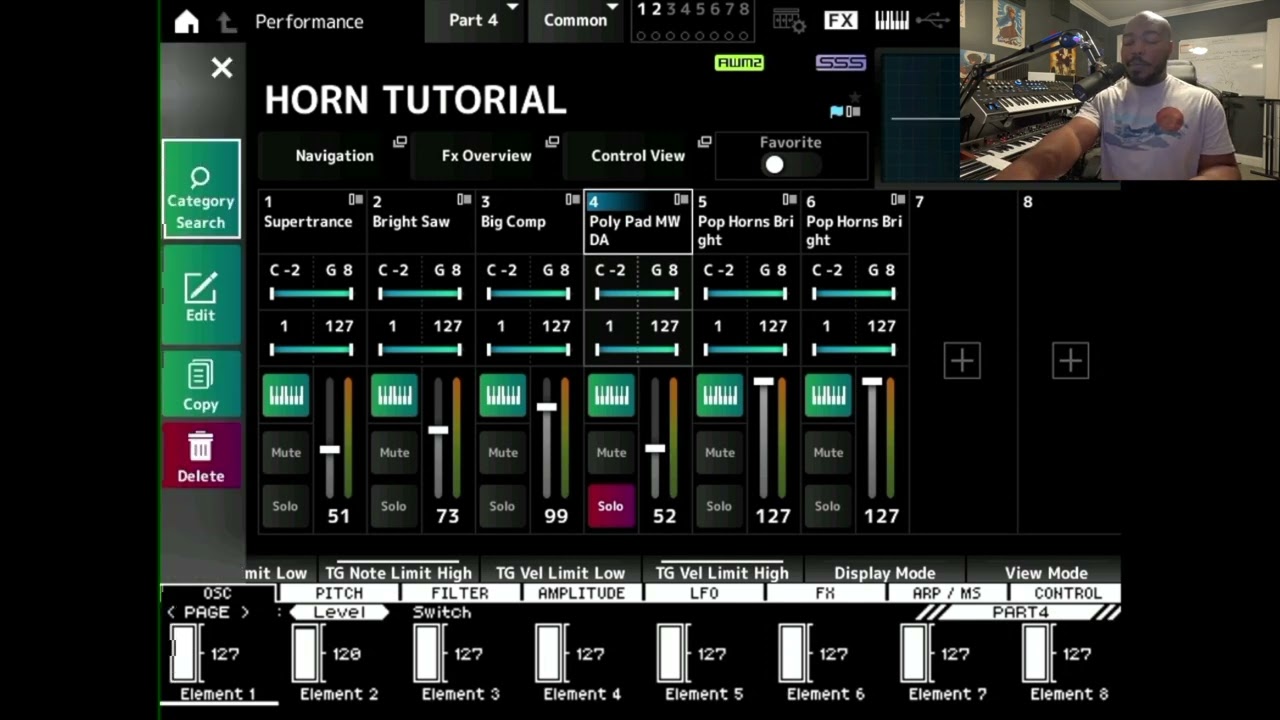This screenshot has width=1280, height=720.
Task: Solo the Big Comp part
Action: [x=502, y=506]
